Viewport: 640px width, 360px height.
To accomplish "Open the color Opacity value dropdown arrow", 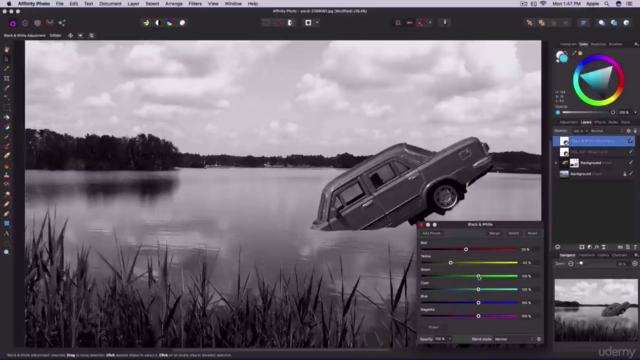I will [635, 112].
